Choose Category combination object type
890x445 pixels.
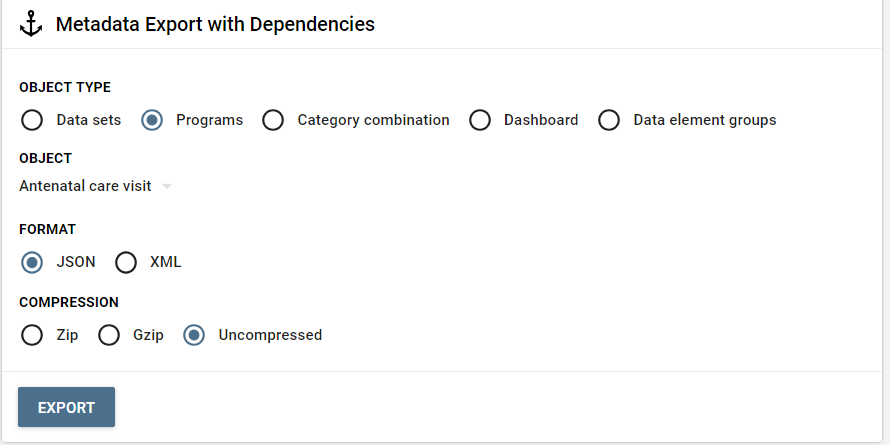[x=273, y=120]
